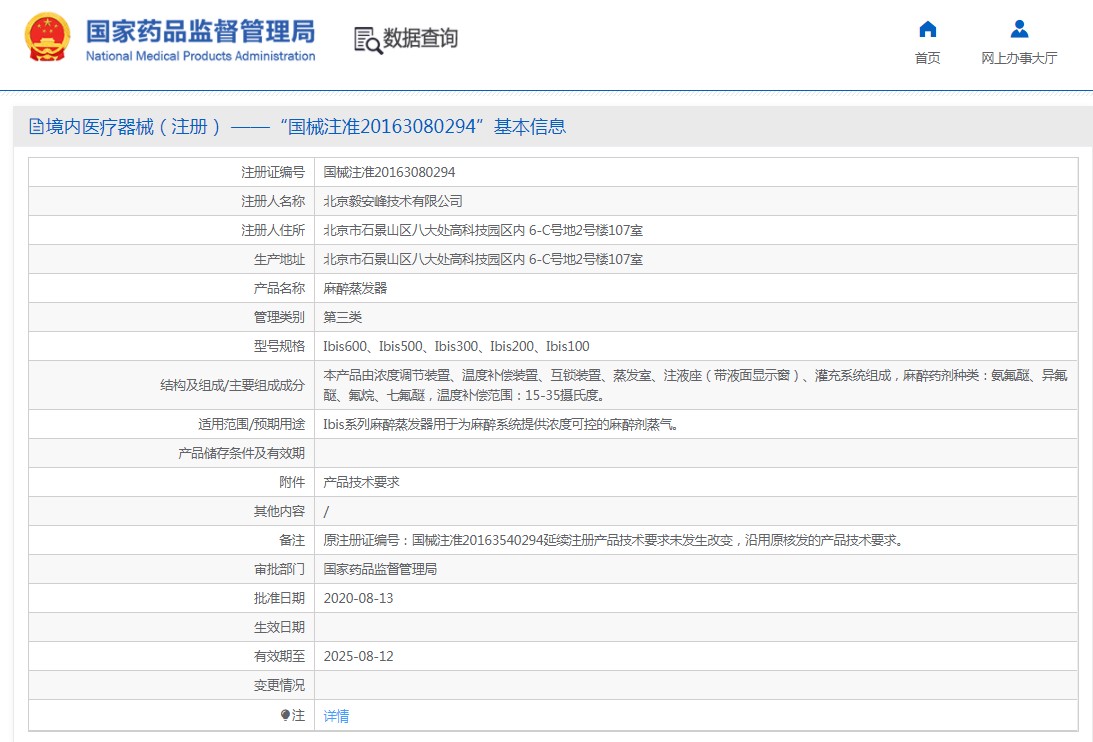This screenshot has width=1093, height=742.
Task: Click the 注册人名称 label
Action: coord(273,201)
